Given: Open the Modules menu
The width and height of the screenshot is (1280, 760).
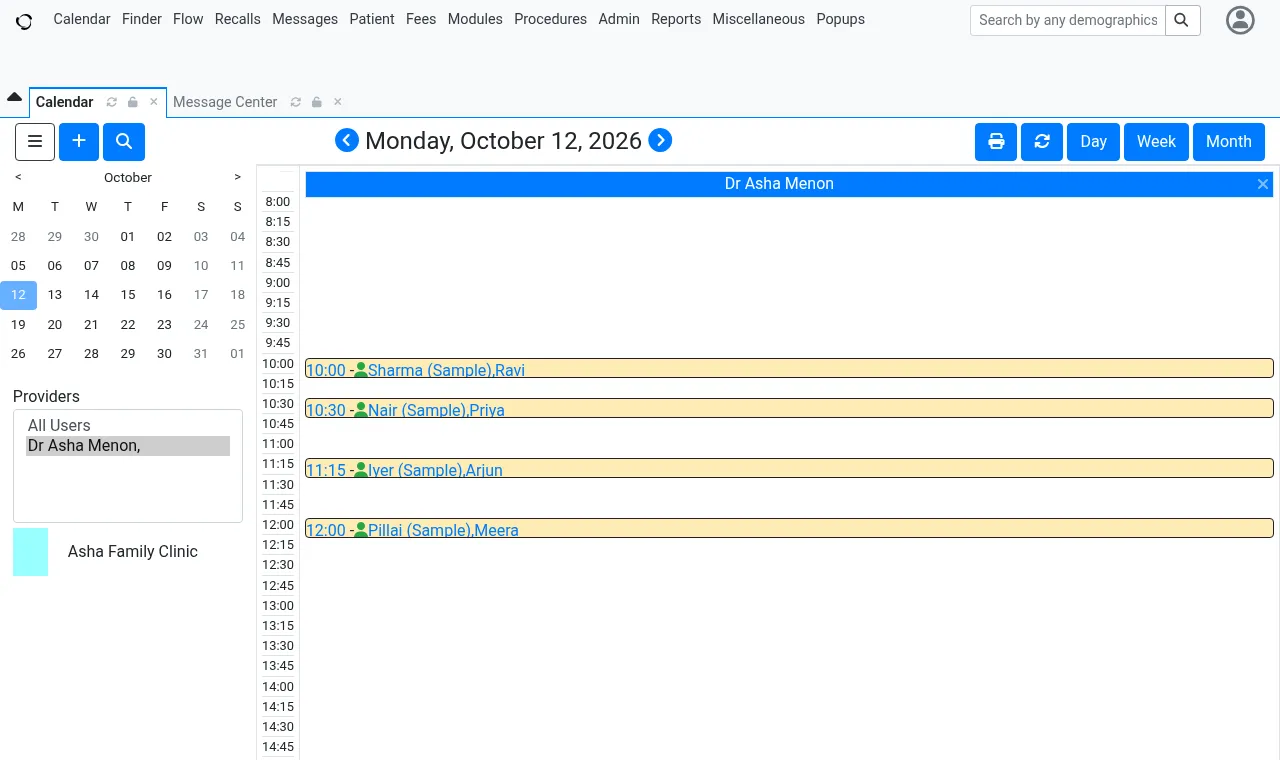Looking at the screenshot, I should pos(475,19).
